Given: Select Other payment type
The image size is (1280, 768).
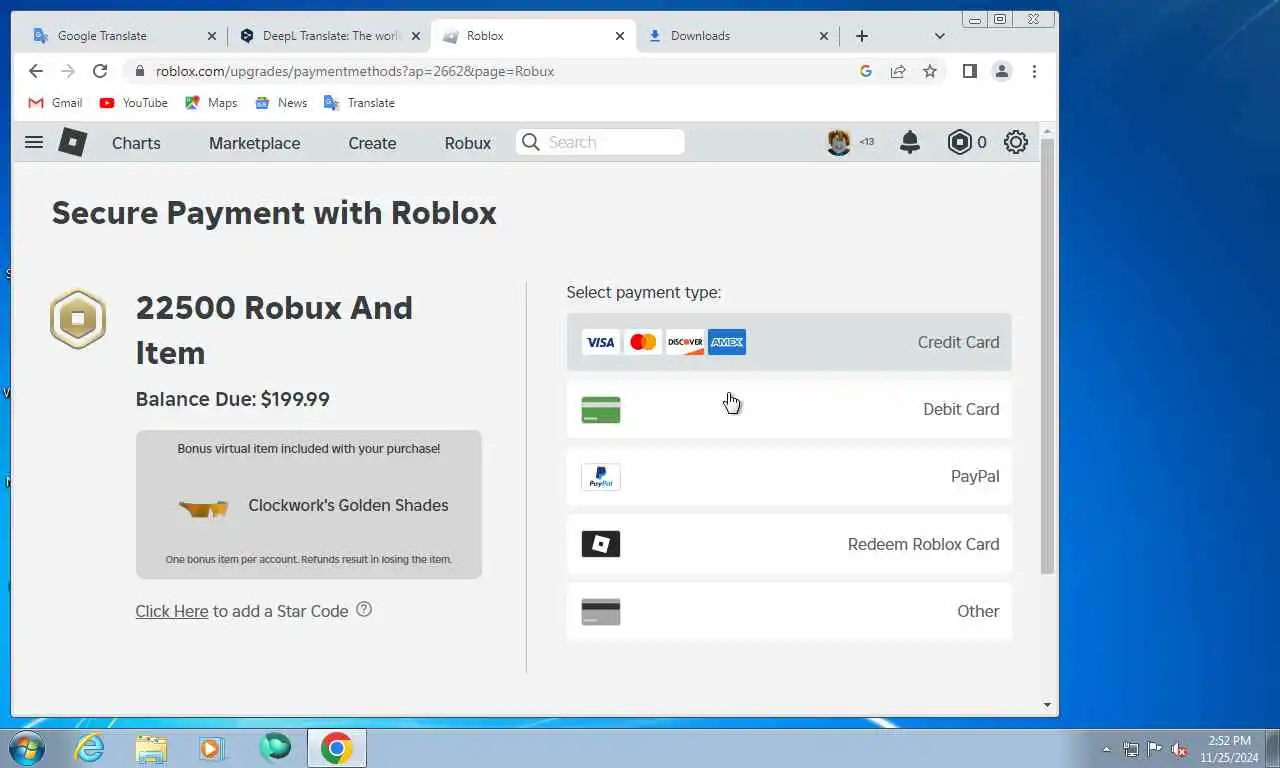Looking at the screenshot, I should (789, 611).
